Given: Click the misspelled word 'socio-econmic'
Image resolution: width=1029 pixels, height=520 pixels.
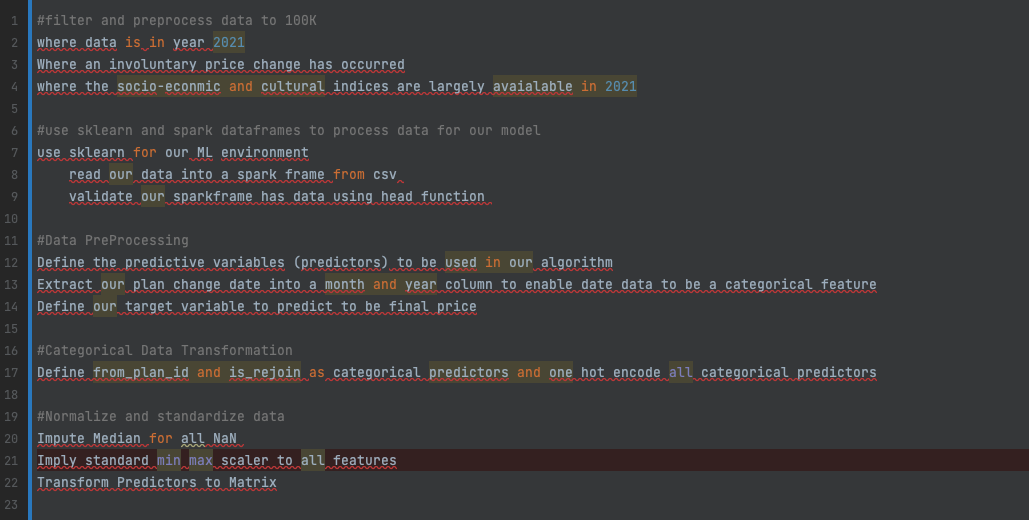Looking at the screenshot, I should click(x=169, y=87).
